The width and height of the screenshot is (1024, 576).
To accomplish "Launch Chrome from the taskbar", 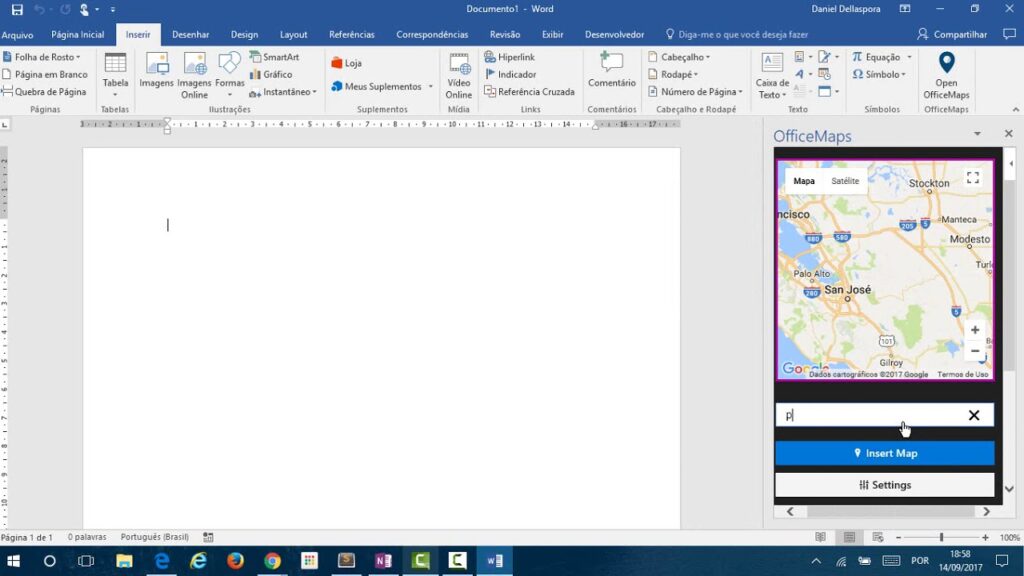I will (x=272, y=561).
